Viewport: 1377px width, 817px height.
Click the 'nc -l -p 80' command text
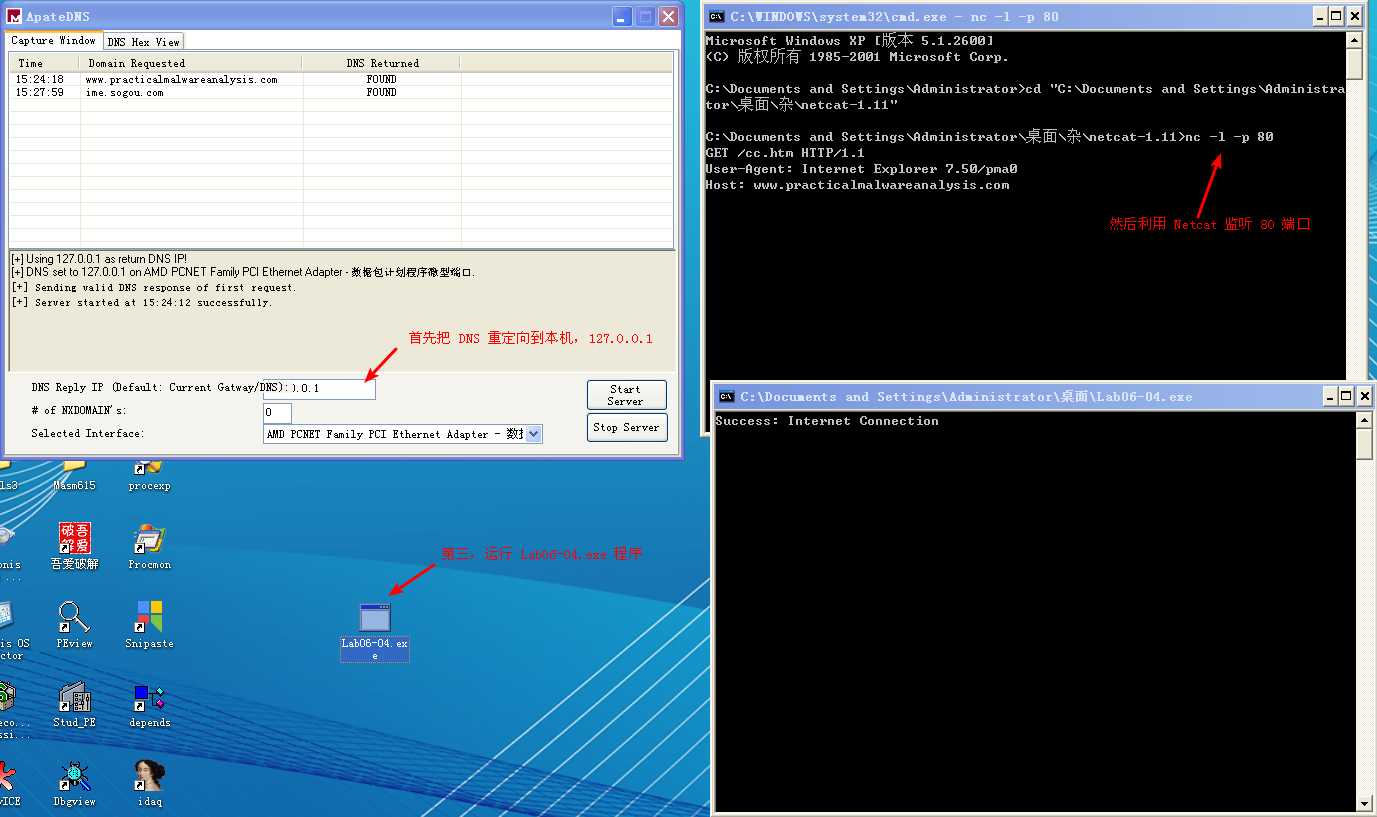(x=1229, y=137)
